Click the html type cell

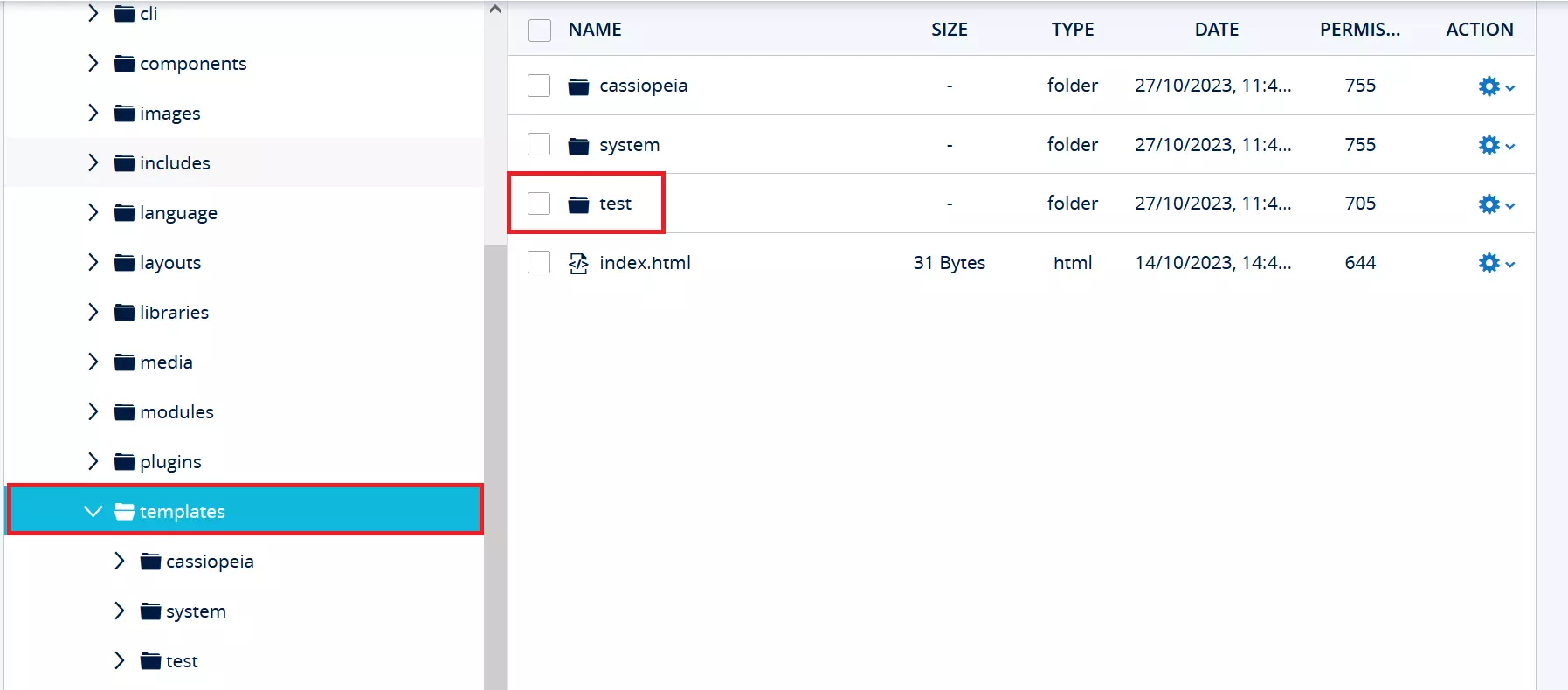1073,263
